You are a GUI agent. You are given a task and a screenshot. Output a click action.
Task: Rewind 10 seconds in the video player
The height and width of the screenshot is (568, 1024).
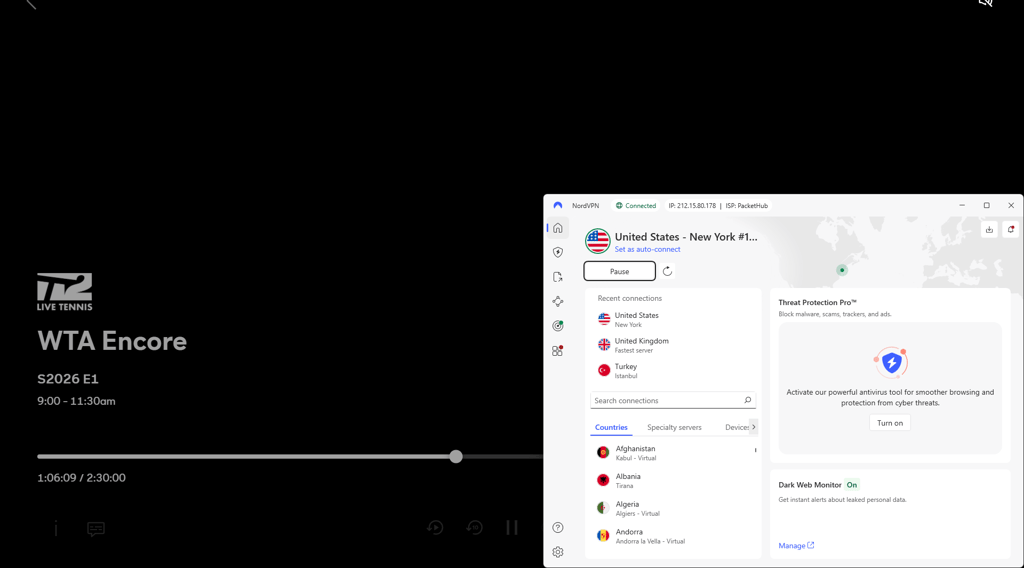point(475,528)
